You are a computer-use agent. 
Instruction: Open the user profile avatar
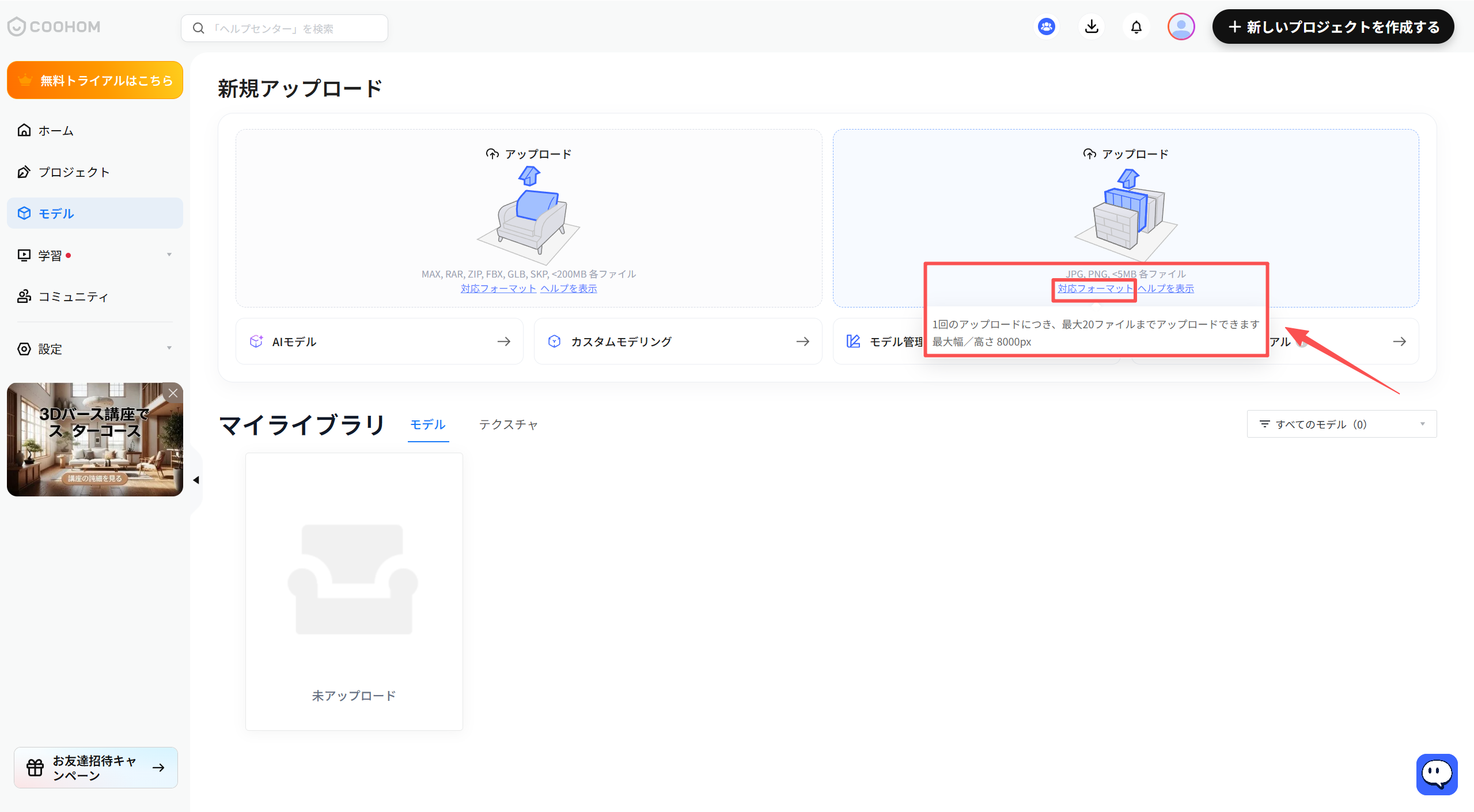click(x=1181, y=26)
